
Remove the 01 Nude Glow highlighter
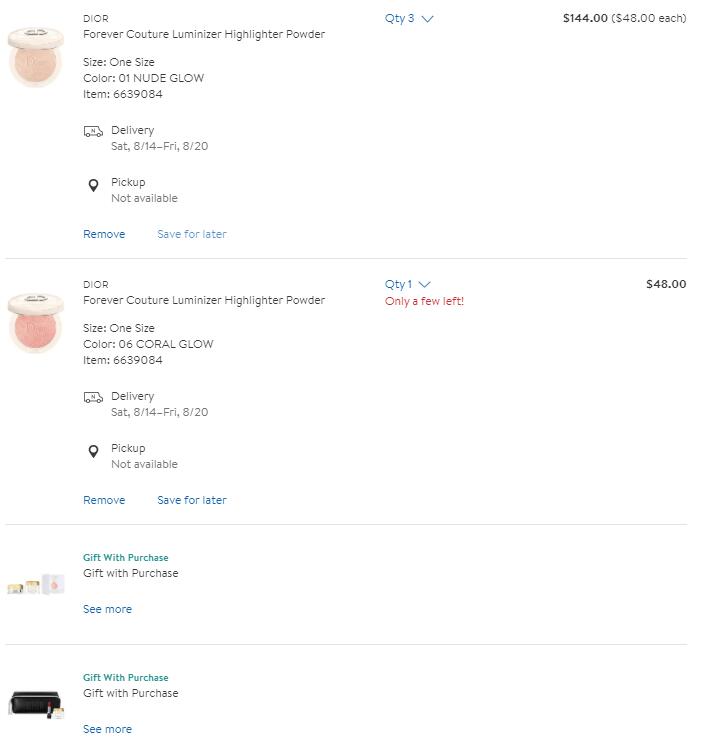click(104, 234)
